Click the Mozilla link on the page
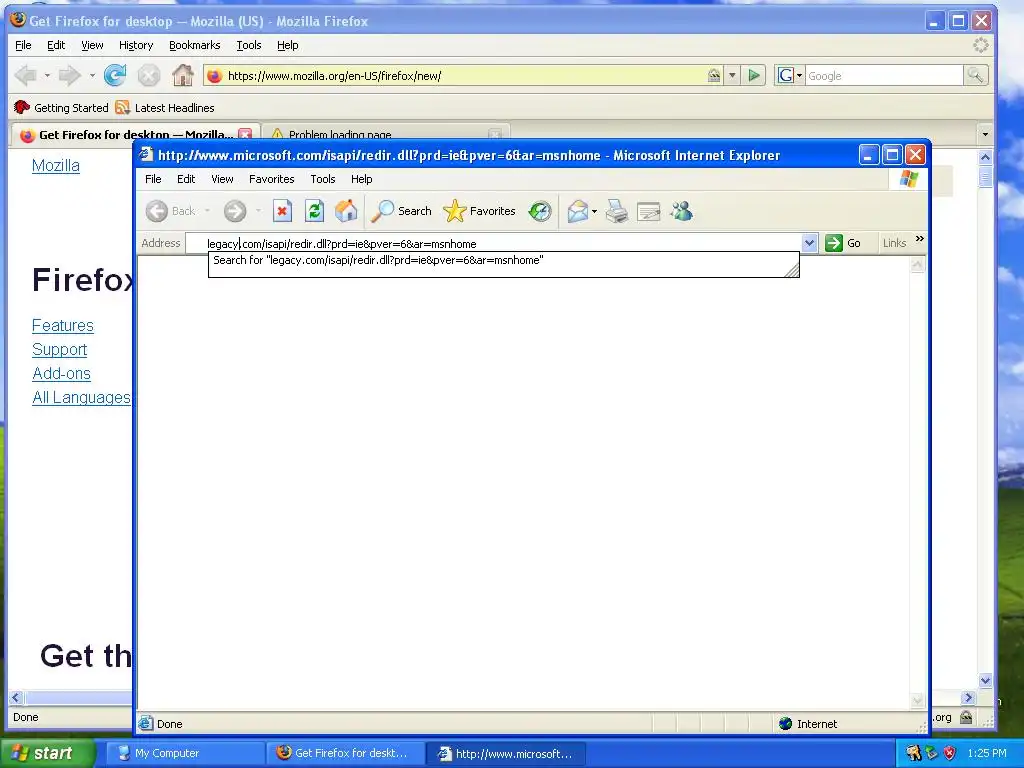Screen dimensions: 1024x768 click(x=56, y=166)
